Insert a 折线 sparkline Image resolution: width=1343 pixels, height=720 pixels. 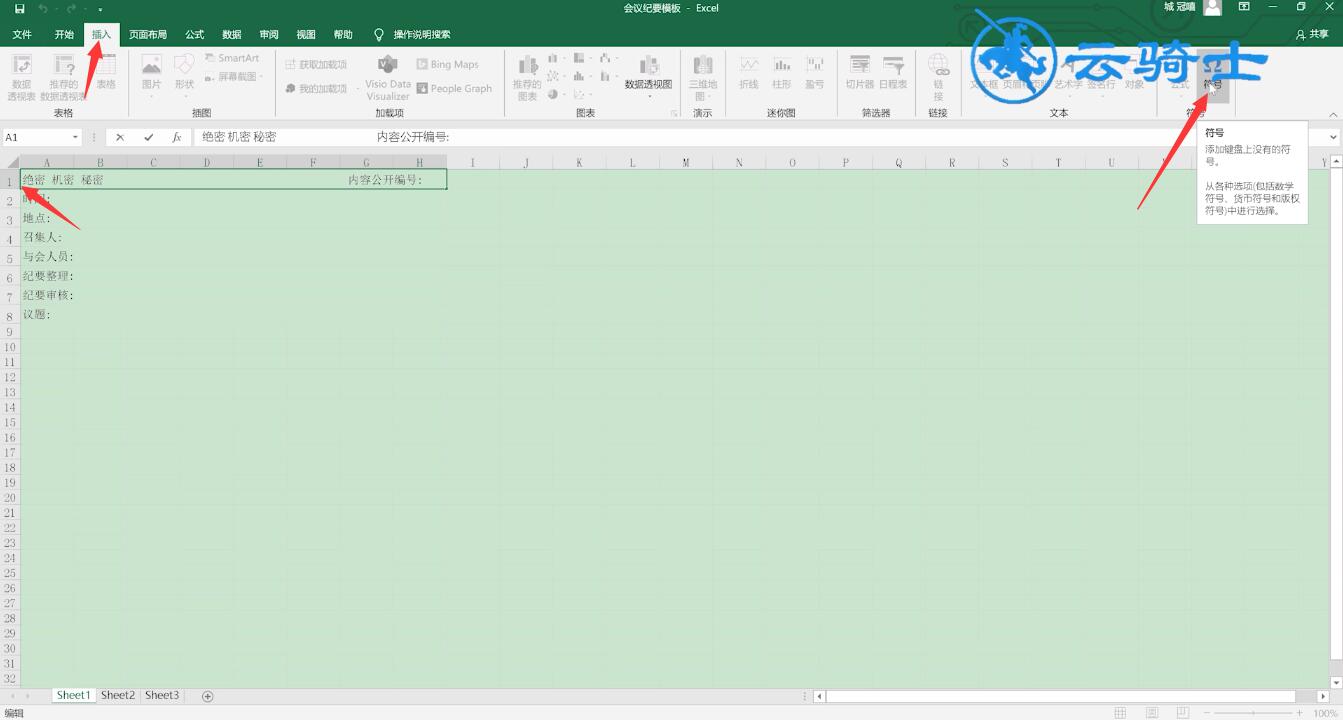(x=749, y=73)
